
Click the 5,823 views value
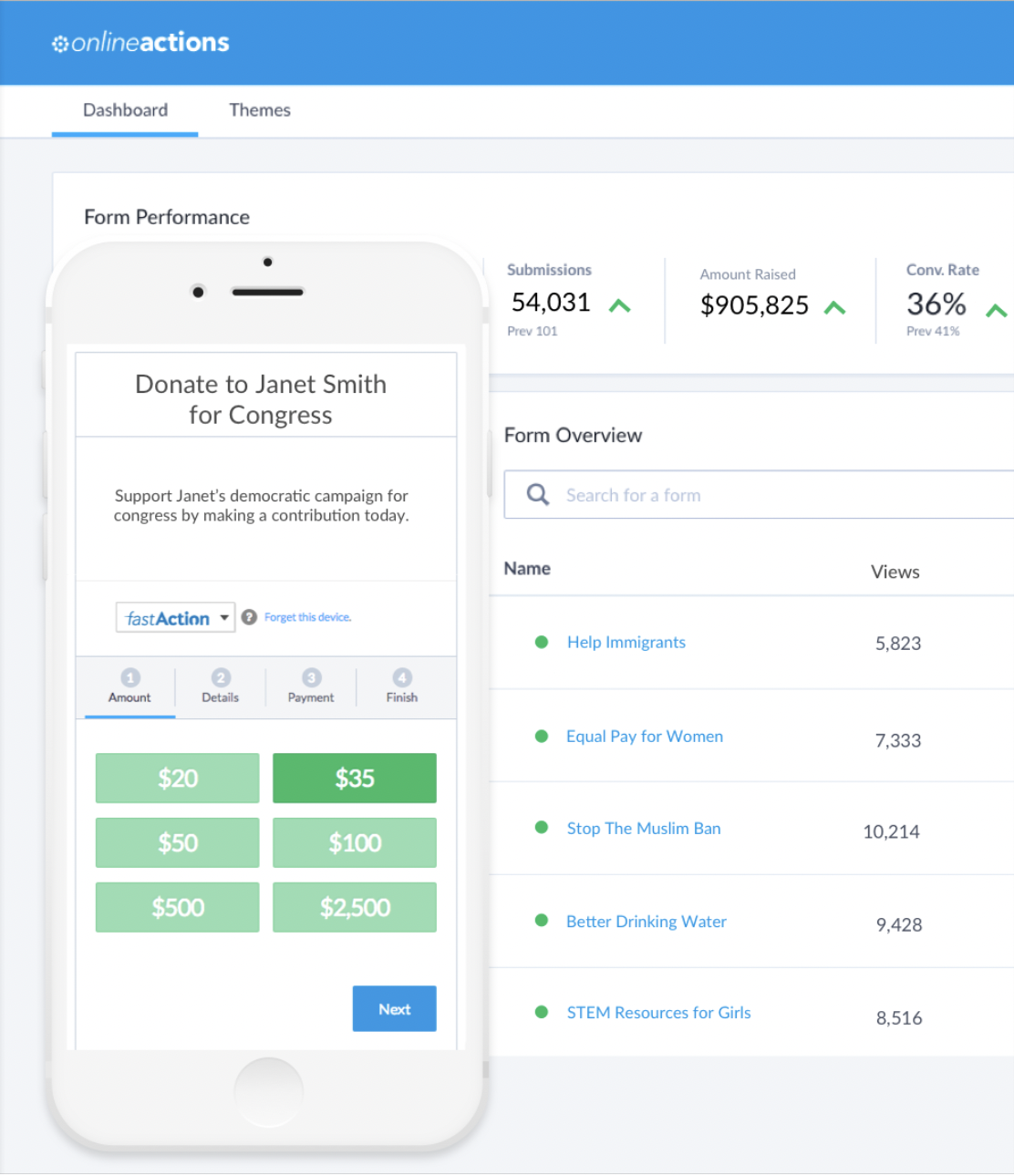click(x=898, y=644)
